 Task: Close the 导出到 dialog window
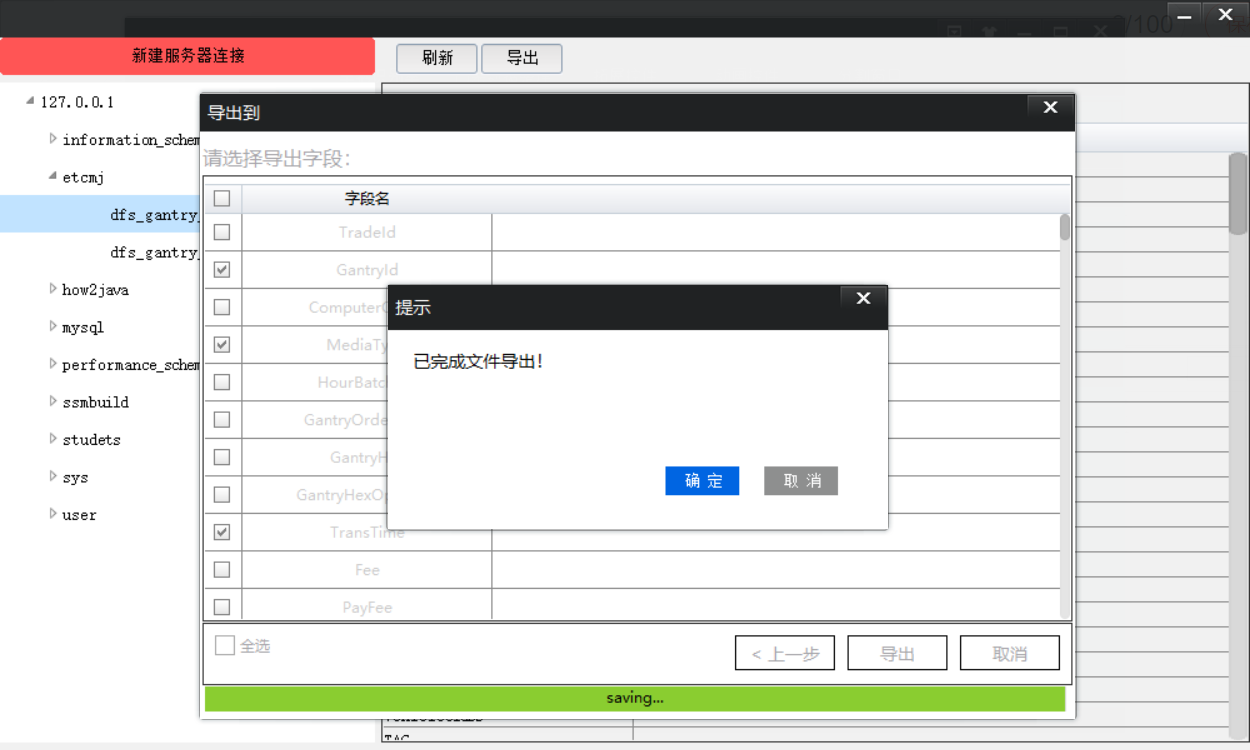coord(1050,107)
